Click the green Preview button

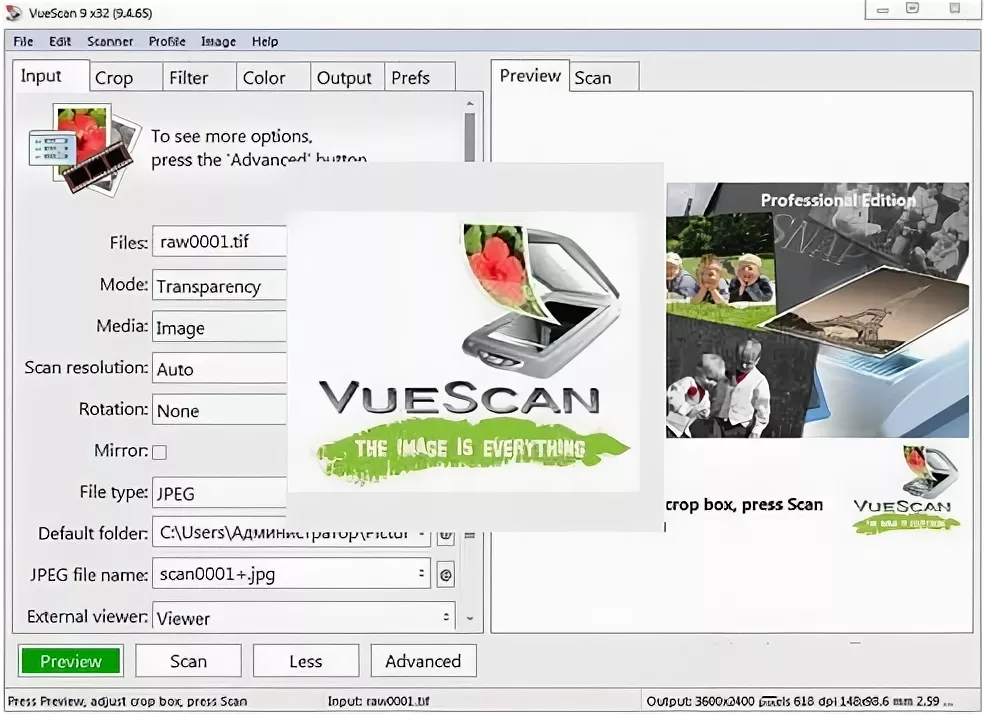70,661
